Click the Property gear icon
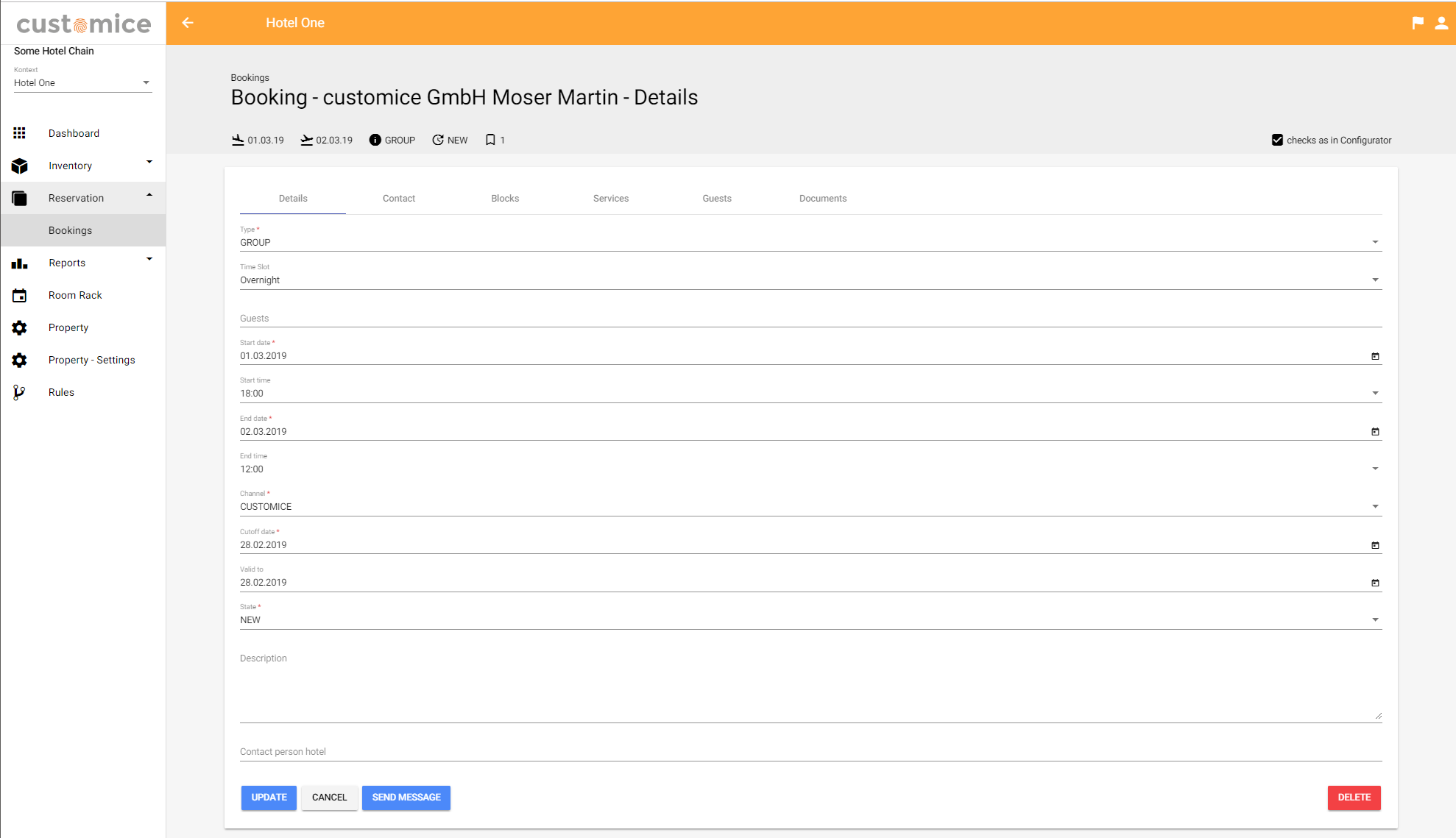Image resolution: width=1456 pixels, height=838 pixels. point(20,327)
